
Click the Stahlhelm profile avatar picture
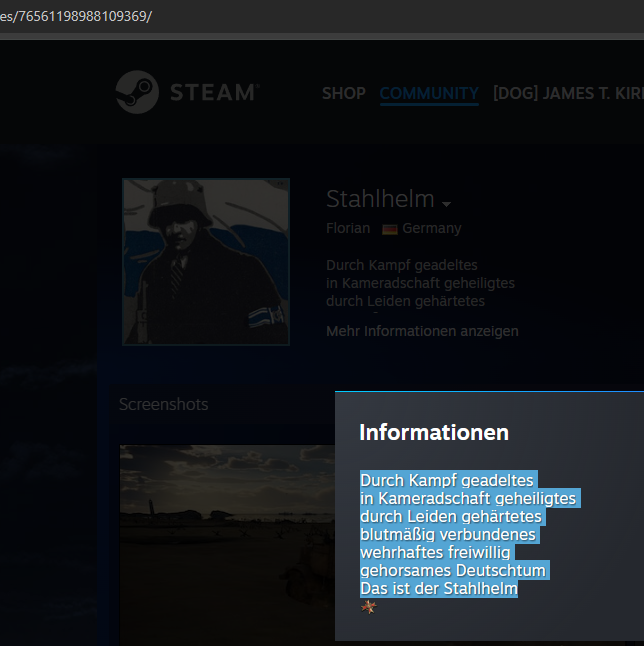pos(206,262)
